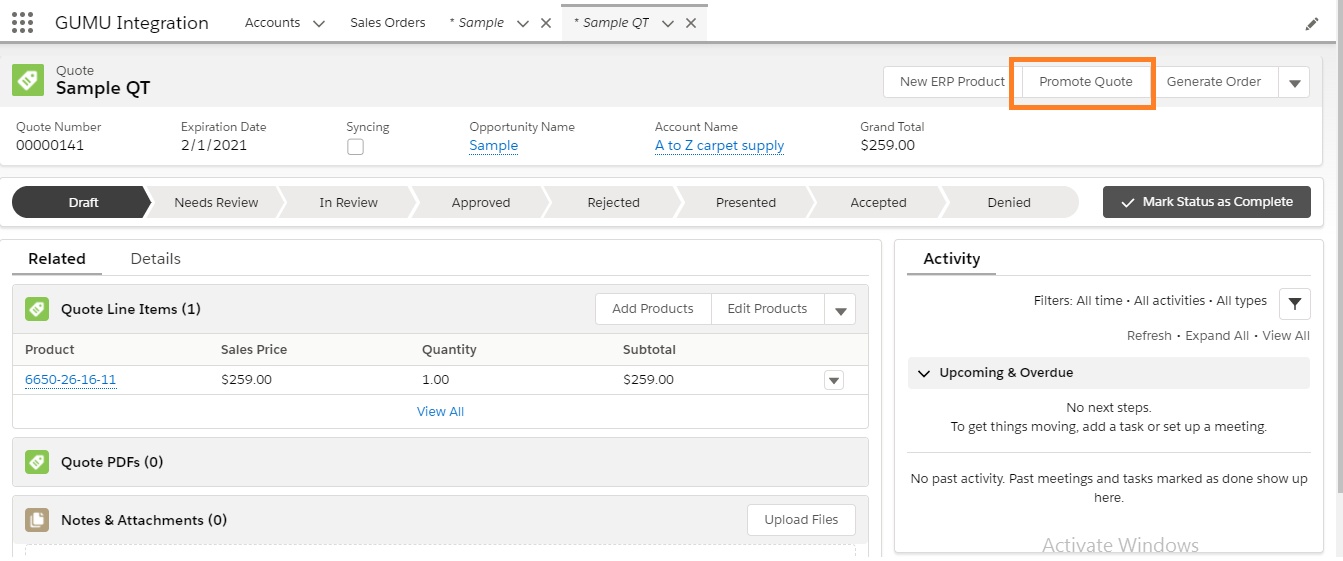Click the View All link in Activity
Image resolution: width=1343 pixels, height=561 pixels.
[x=1286, y=336]
